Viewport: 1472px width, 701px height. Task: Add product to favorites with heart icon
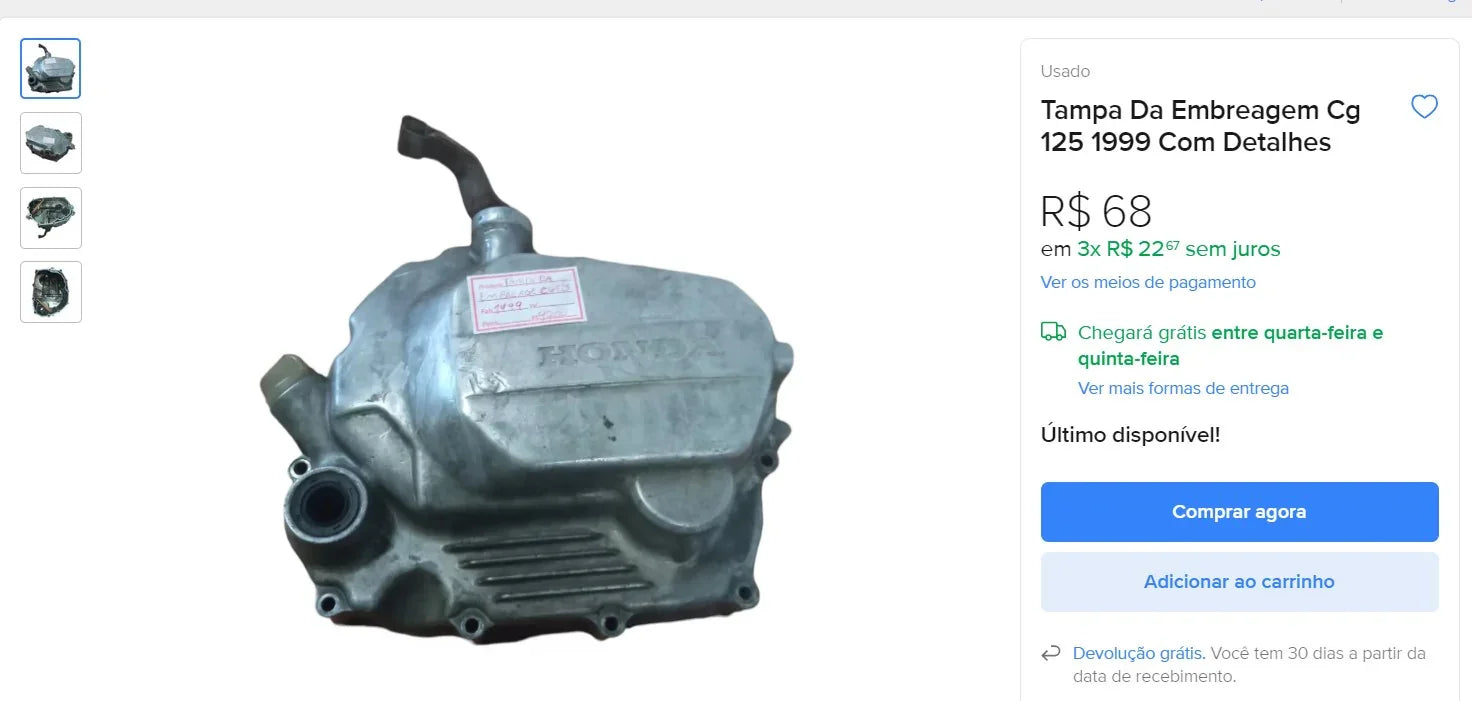point(1424,107)
